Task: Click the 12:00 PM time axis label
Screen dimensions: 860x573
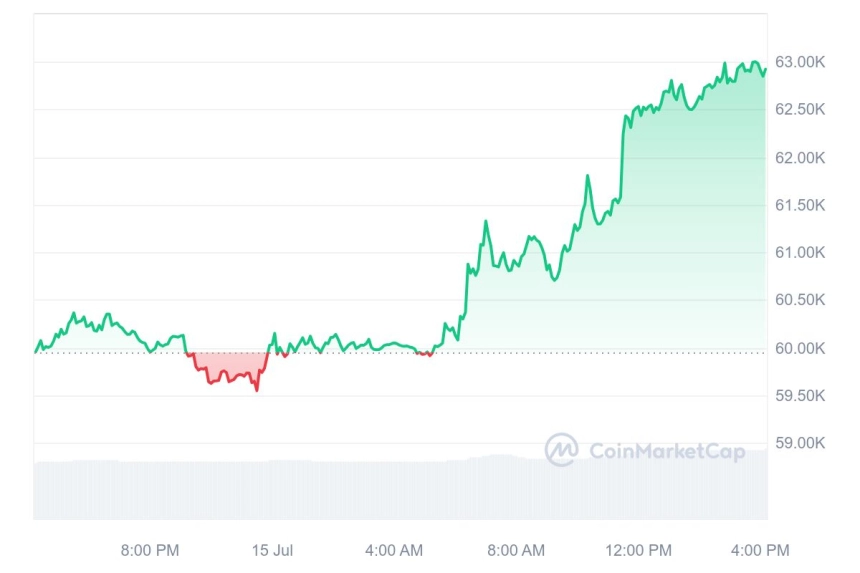Action: click(x=638, y=550)
